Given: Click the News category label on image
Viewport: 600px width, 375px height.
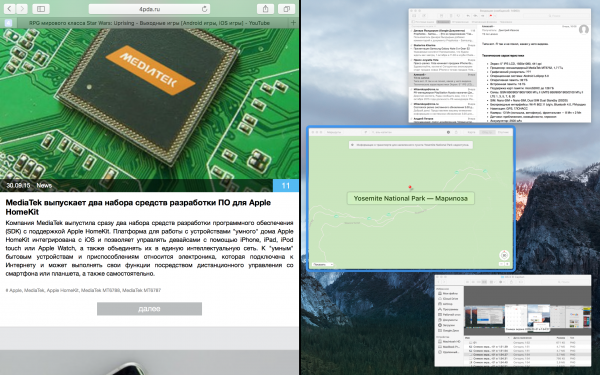Looking at the screenshot, I should coord(44,185).
